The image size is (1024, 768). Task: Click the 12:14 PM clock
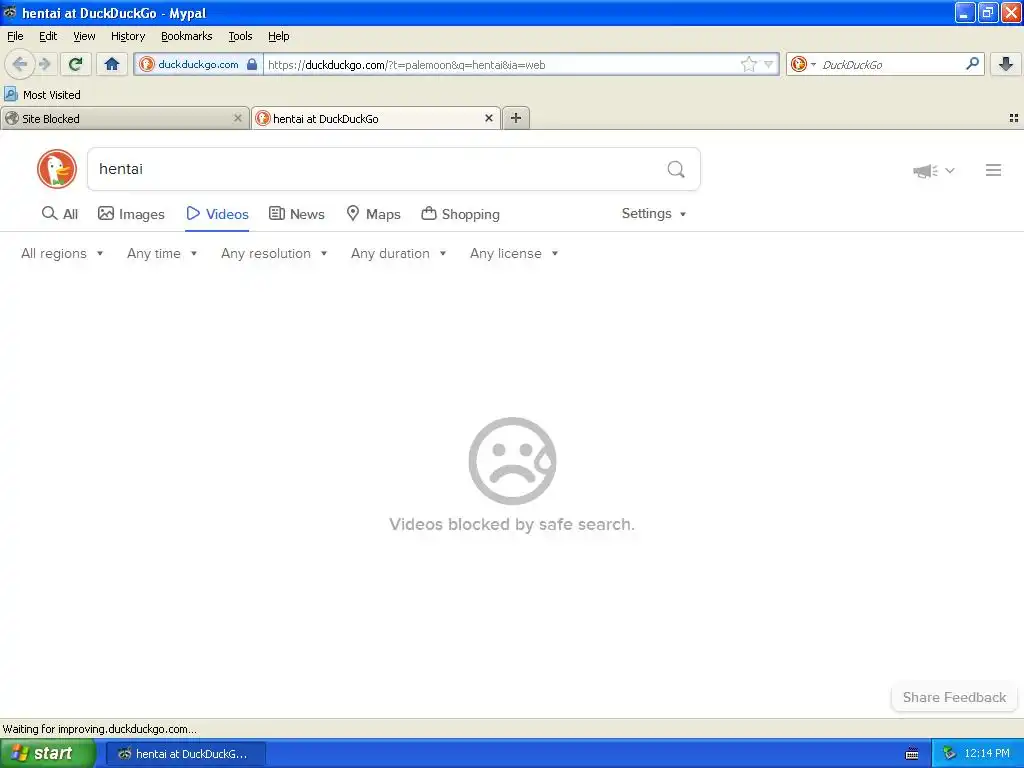(x=987, y=754)
